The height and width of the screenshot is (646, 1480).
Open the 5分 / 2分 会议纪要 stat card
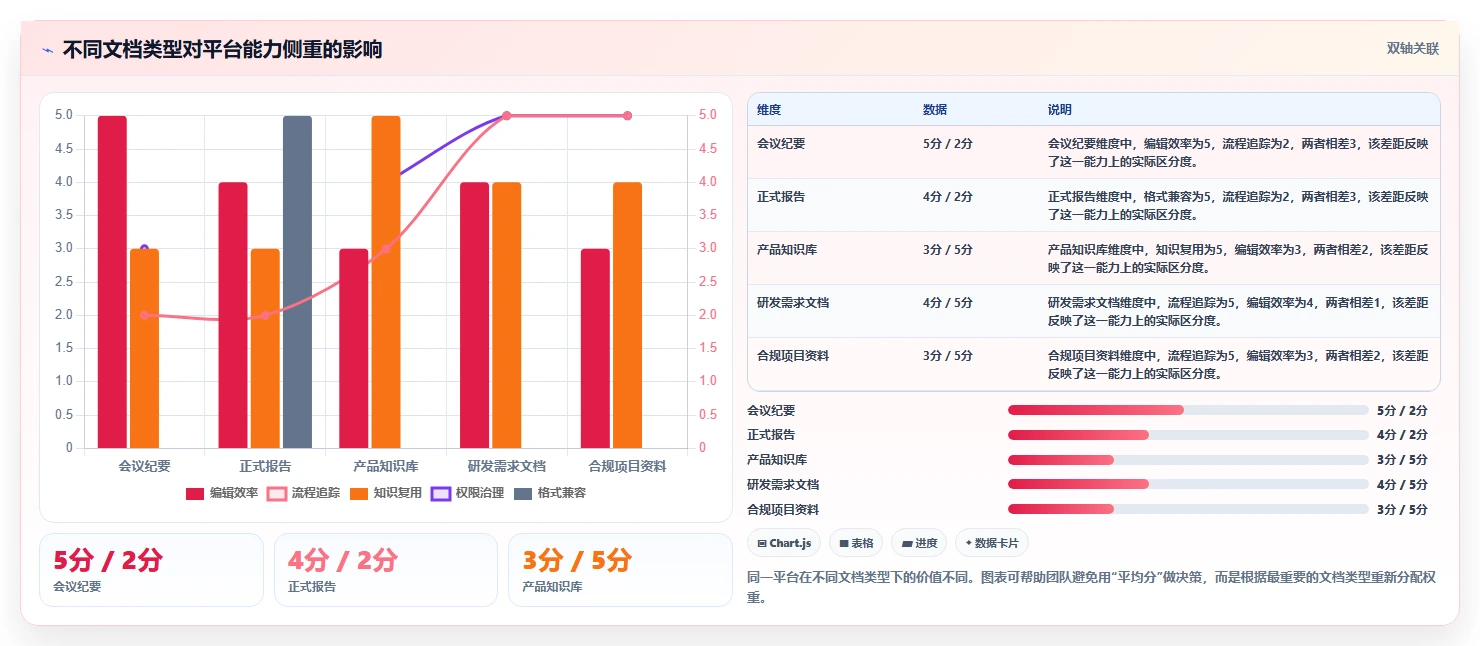coord(151,570)
